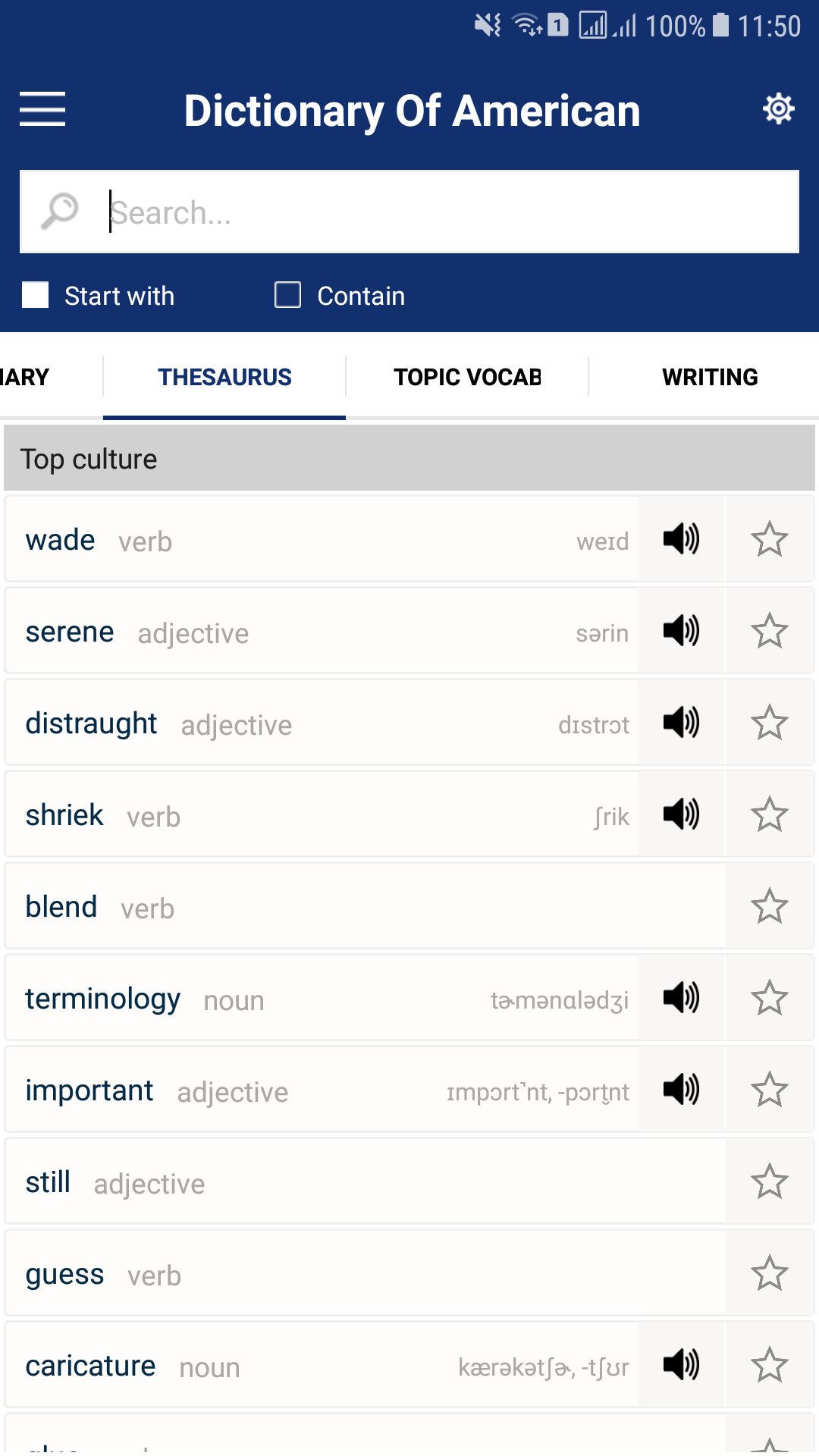Open the Writing tab
This screenshot has height=1456, width=819.
click(x=710, y=377)
